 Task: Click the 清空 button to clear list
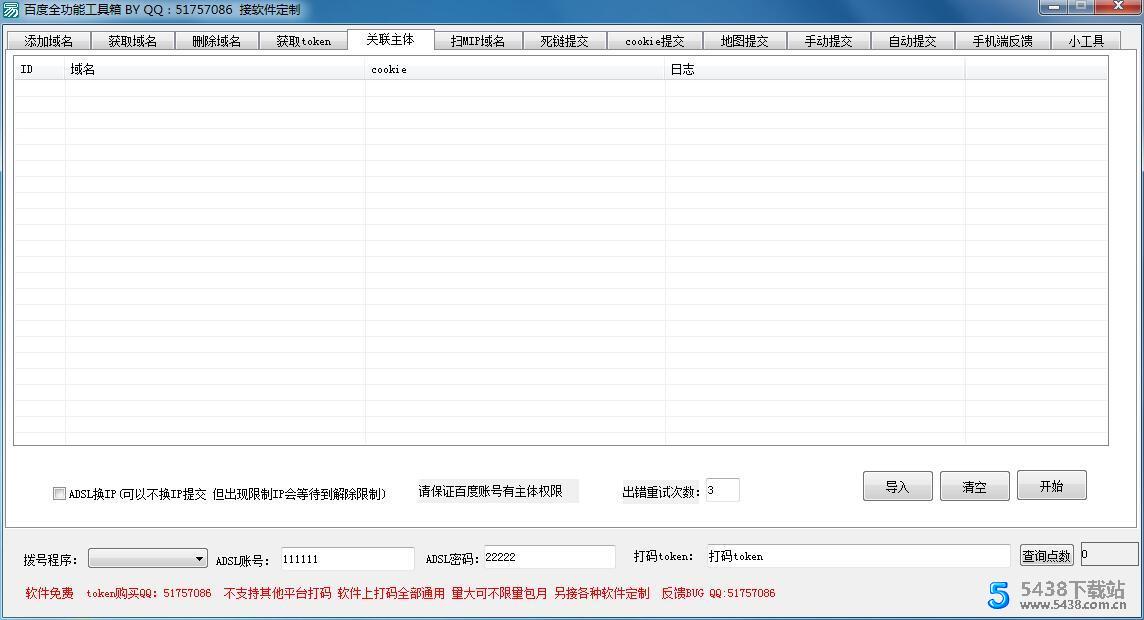coord(973,485)
